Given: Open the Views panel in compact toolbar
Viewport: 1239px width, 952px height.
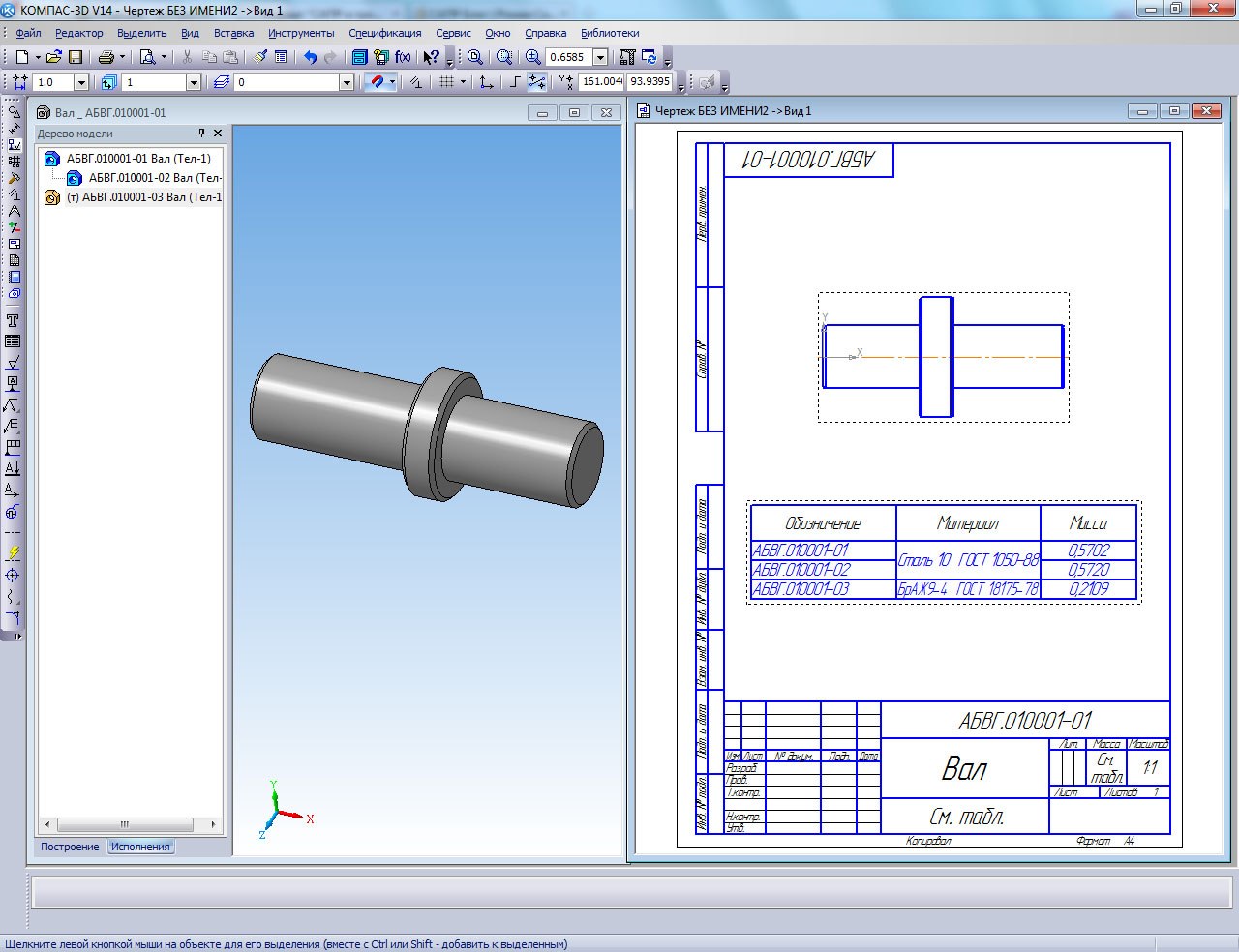Looking at the screenshot, I should pyautogui.click(x=14, y=244).
